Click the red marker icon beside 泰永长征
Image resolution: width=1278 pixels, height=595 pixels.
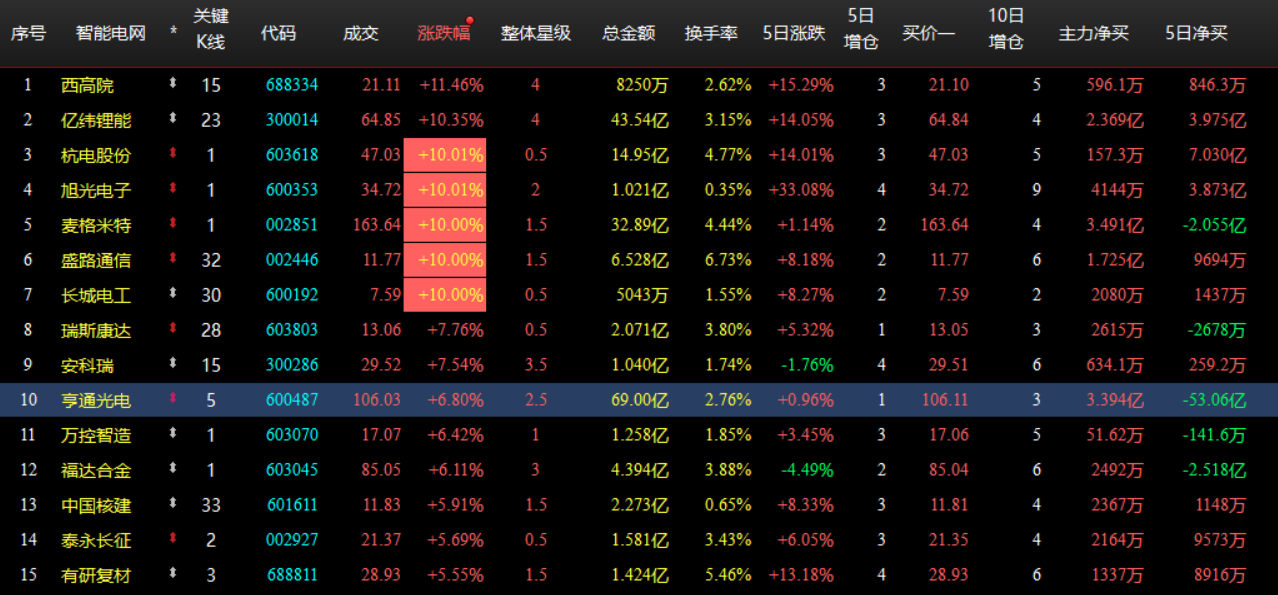173,540
